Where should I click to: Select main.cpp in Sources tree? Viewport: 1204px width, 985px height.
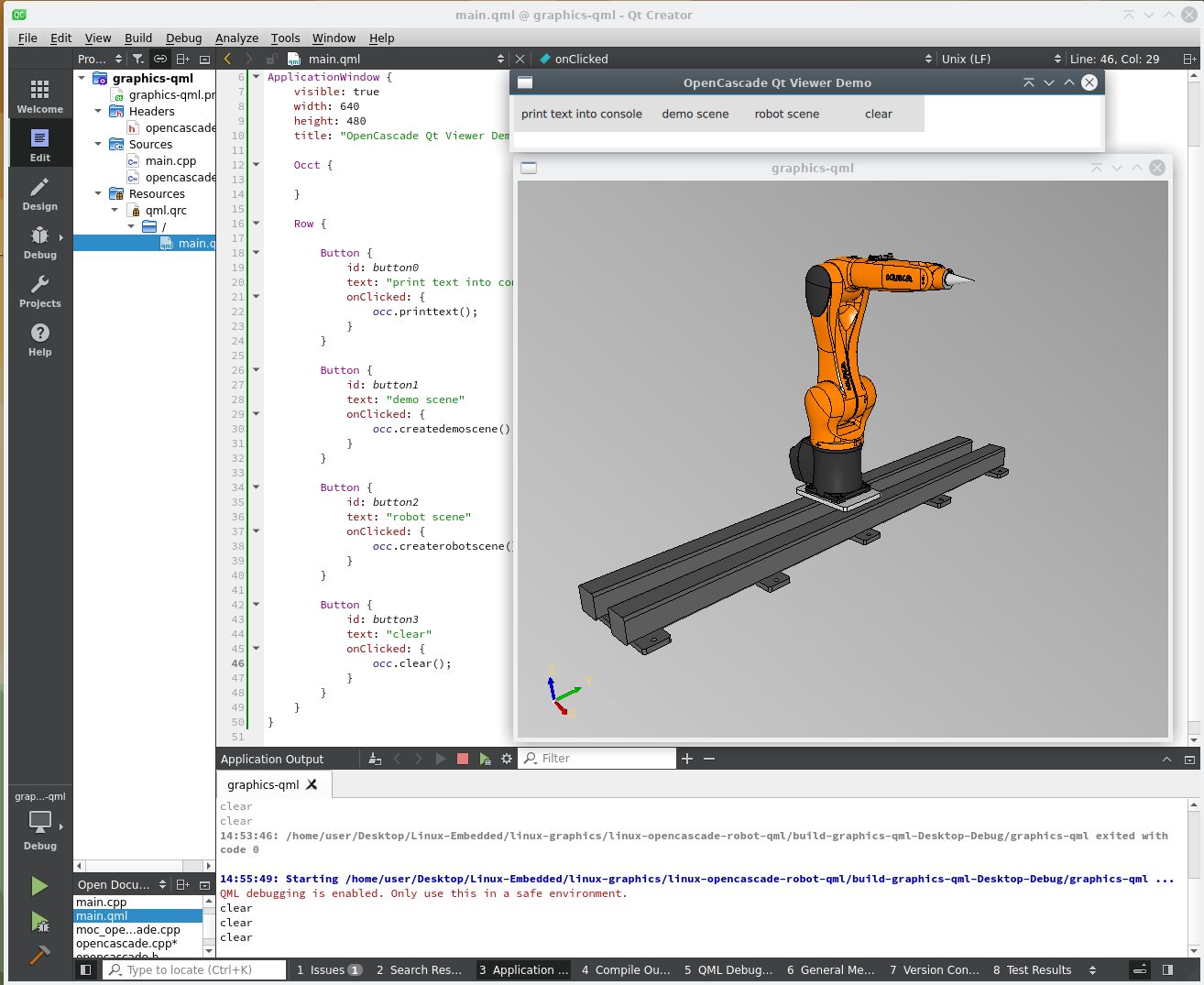pyautogui.click(x=170, y=160)
